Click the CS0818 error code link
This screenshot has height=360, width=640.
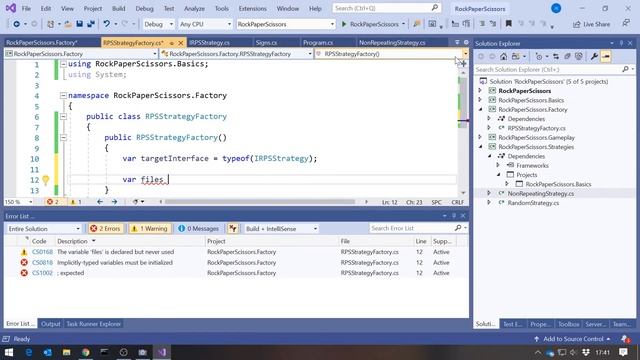[x=42, y=262]
